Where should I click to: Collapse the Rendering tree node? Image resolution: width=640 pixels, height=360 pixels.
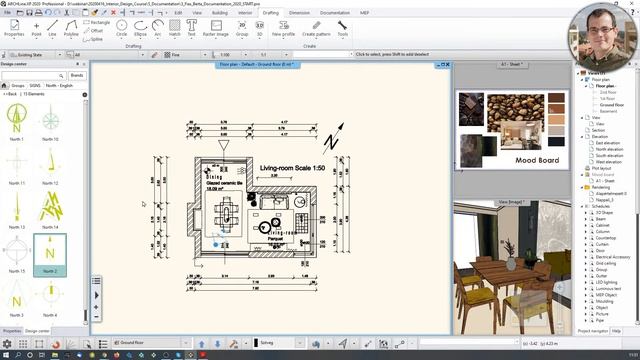(582, 187)
